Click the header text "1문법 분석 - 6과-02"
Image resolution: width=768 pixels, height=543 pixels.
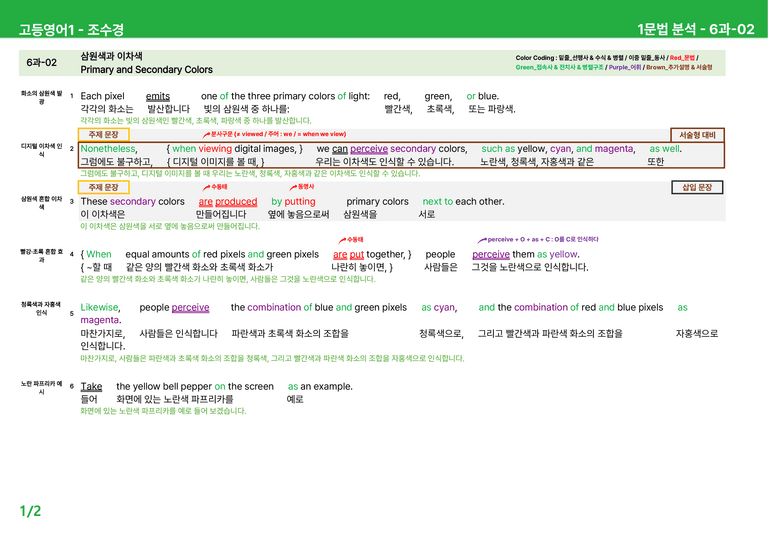point(696,29)
